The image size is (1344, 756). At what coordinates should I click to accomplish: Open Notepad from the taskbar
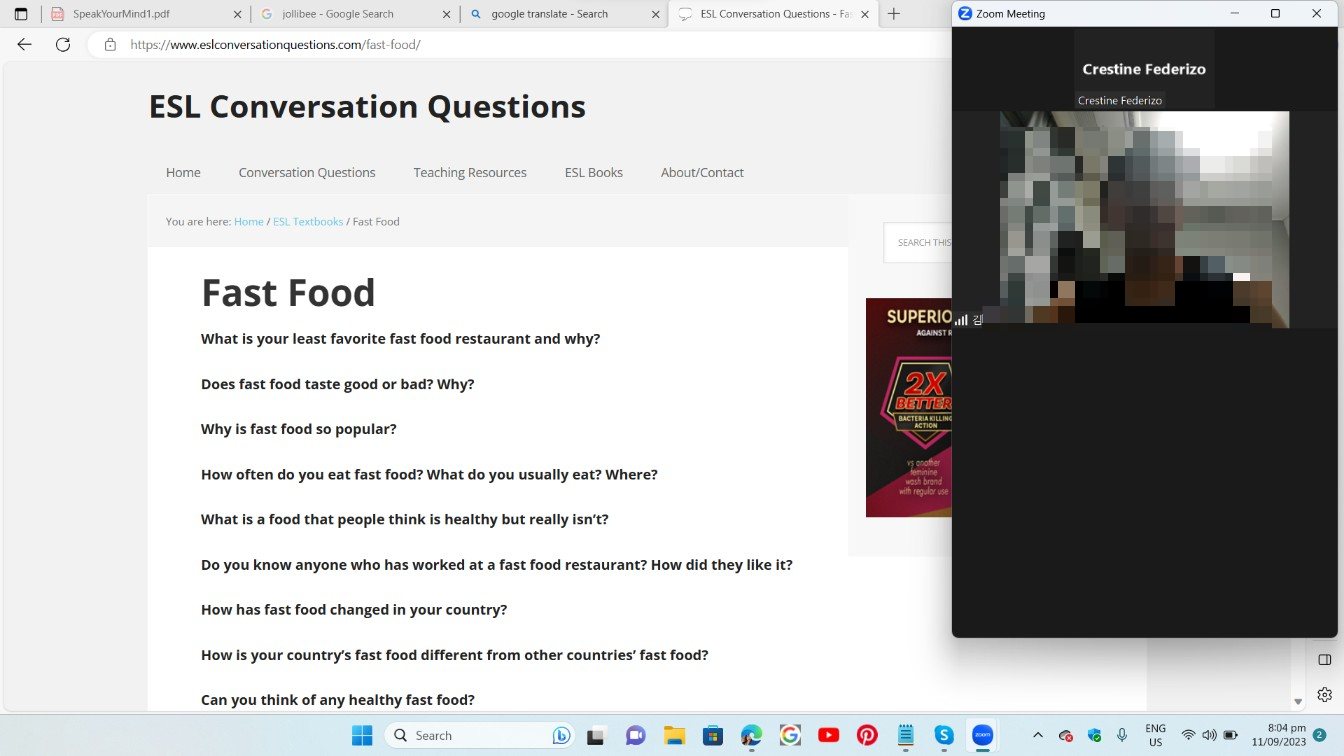tap(906, 735)
